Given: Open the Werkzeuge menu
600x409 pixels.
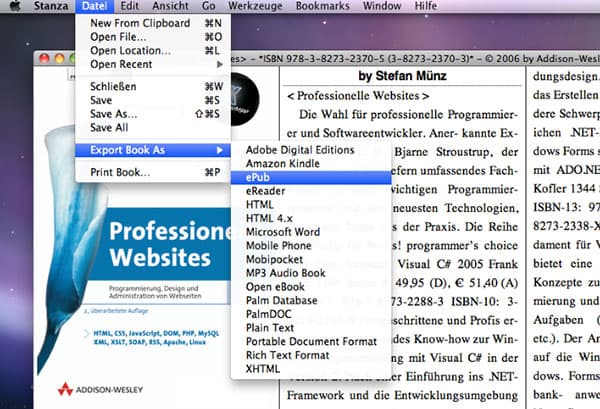Looking at the screenshot, I should tap(255, 6).
